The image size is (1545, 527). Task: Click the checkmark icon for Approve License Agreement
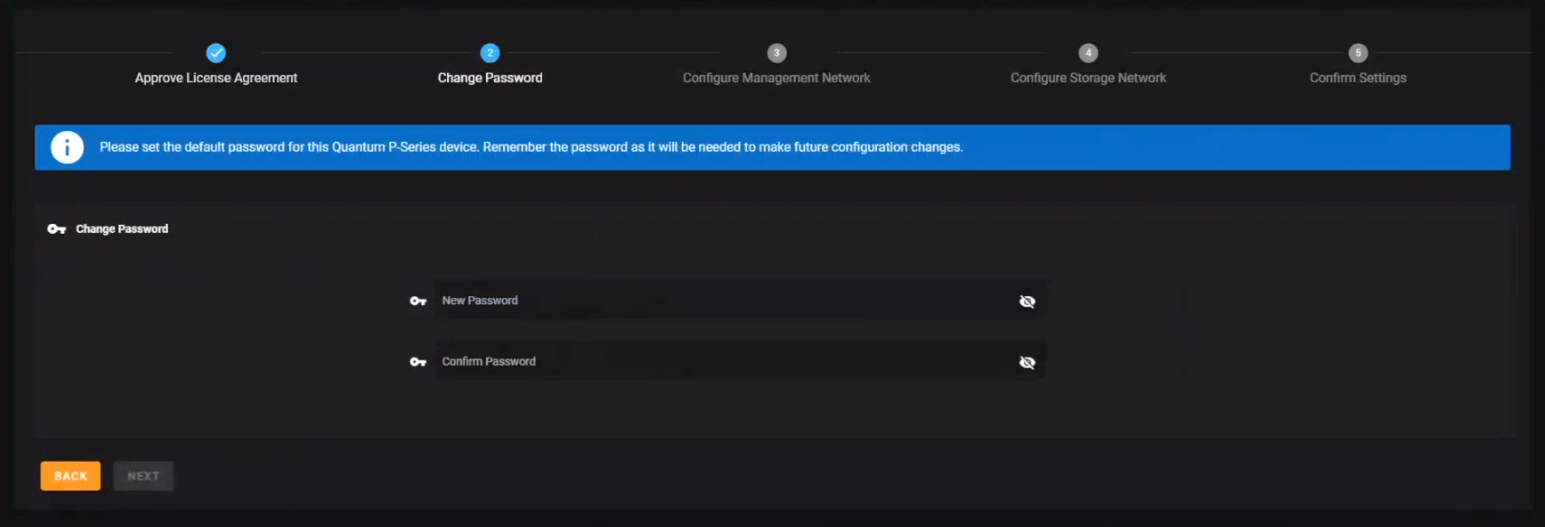(216, 53)
